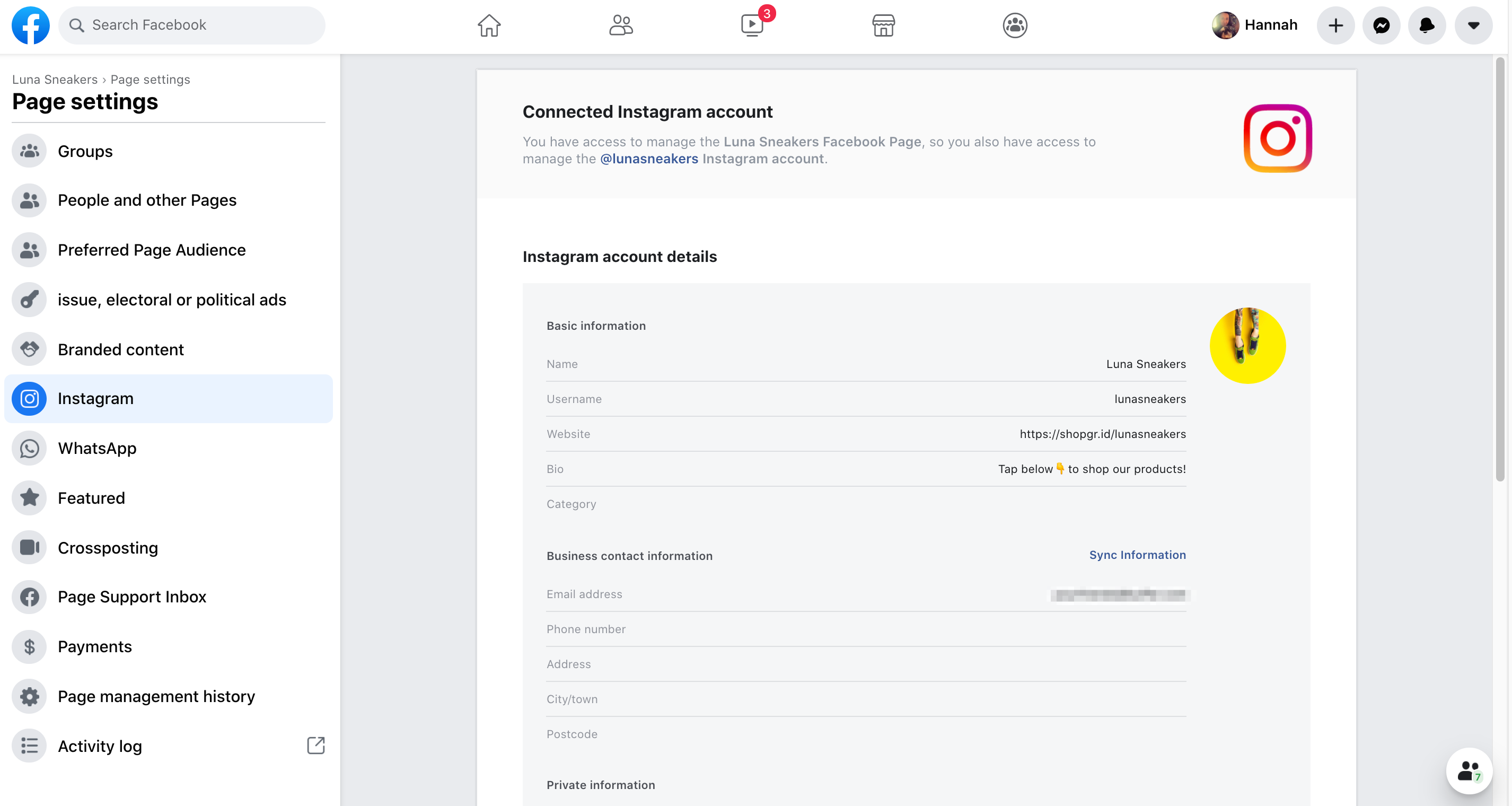The image size is (1512, 806).
Task: Click the Luna Sneakers profile picture thumbnail
Action: (x=1247, y=345)
